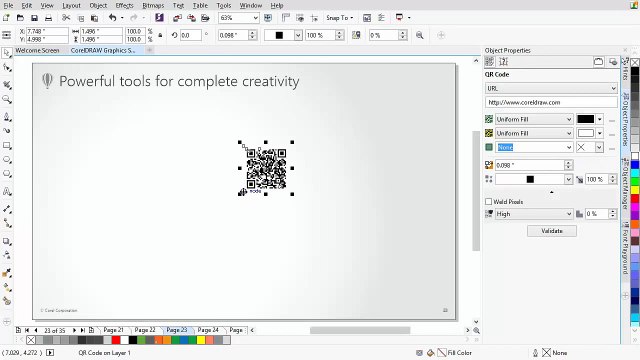This screenshot has height=360, width=640.
Task: Open a file with folder icon
Action: click(20, 18)
